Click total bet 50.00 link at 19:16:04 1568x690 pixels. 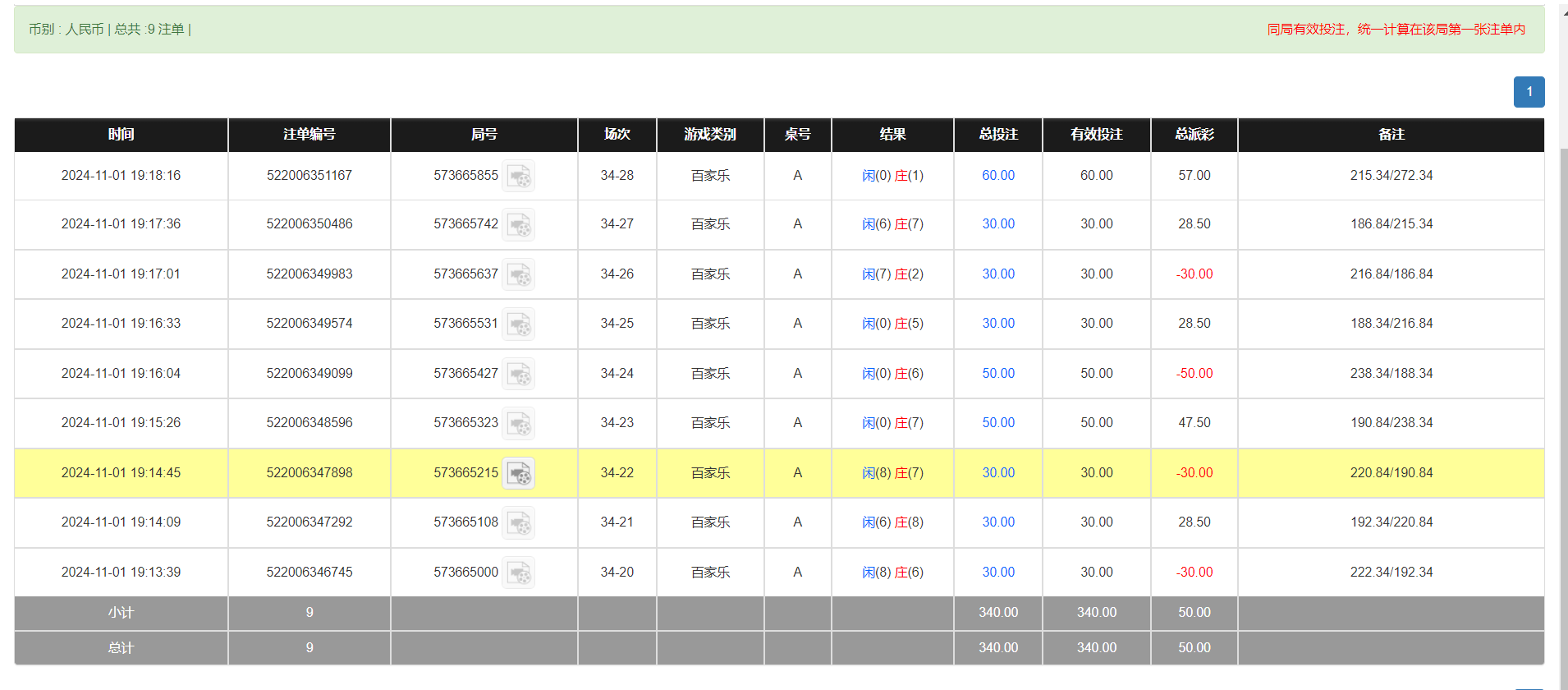[x=997, y=374]
